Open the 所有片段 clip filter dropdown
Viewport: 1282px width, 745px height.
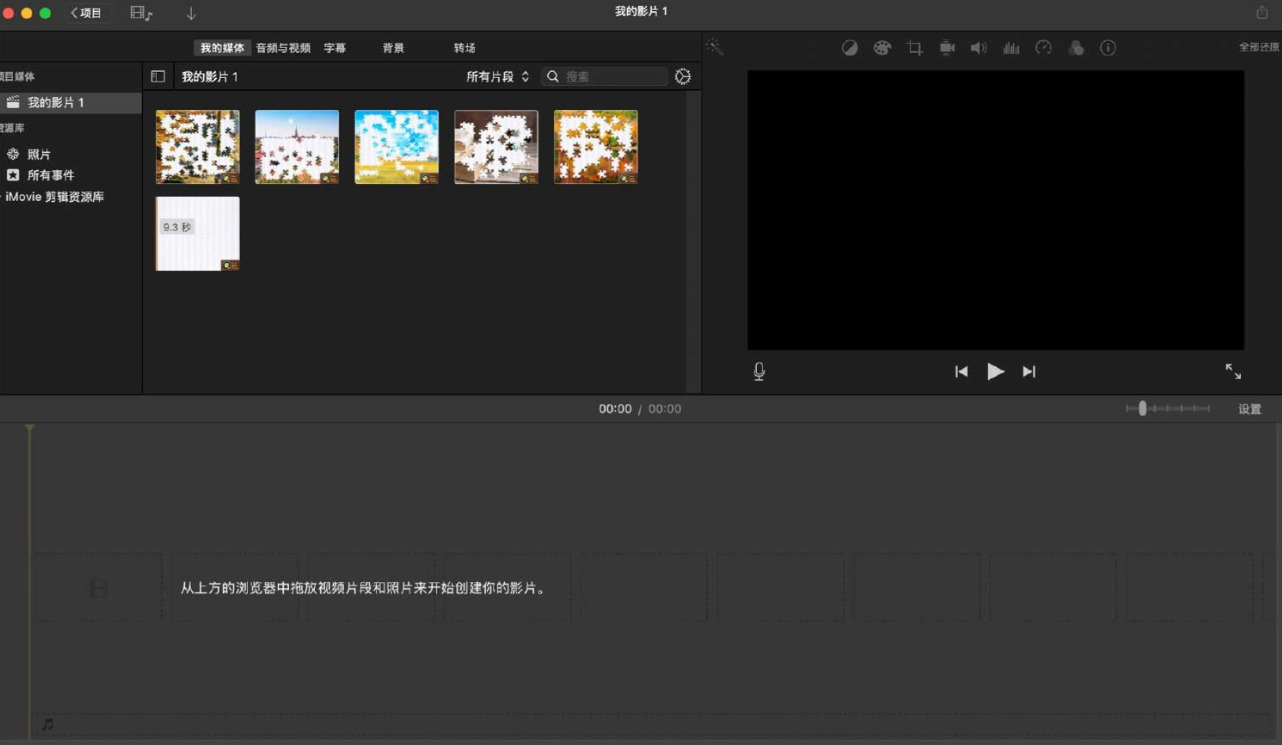click(x=497, y=76)
